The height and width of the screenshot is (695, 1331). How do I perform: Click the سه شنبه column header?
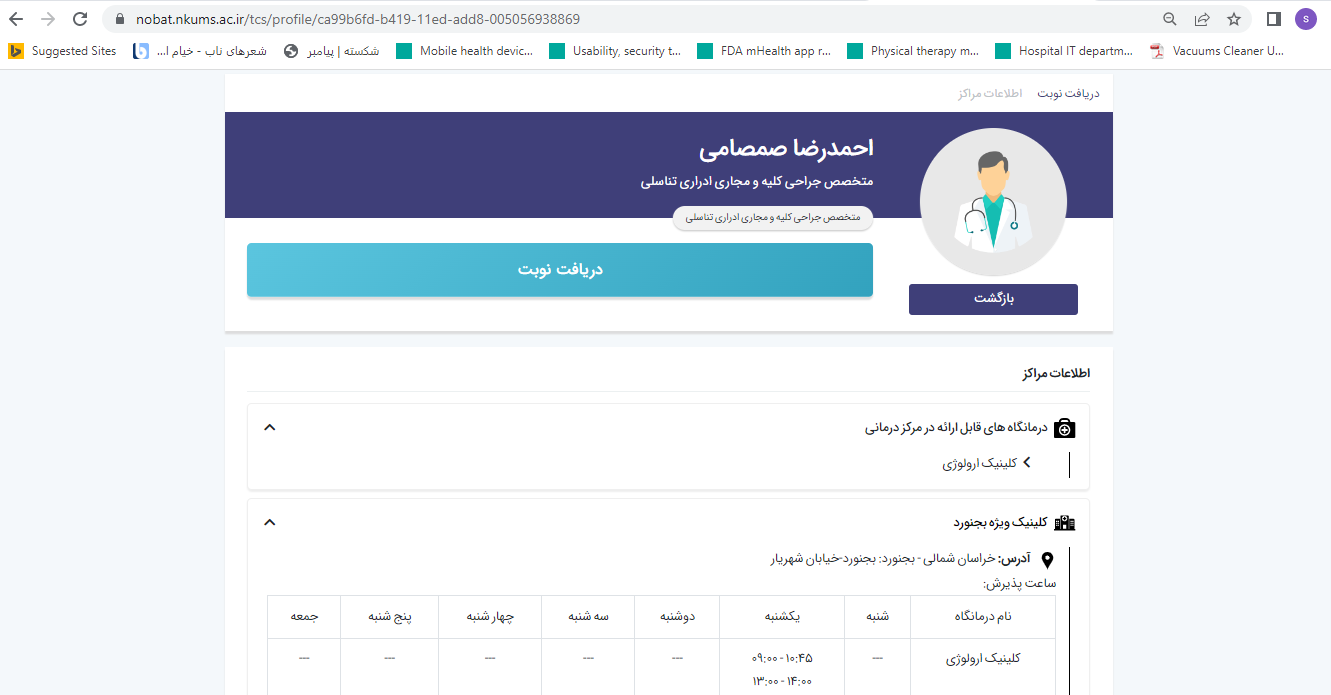click(x=588, y=617)
